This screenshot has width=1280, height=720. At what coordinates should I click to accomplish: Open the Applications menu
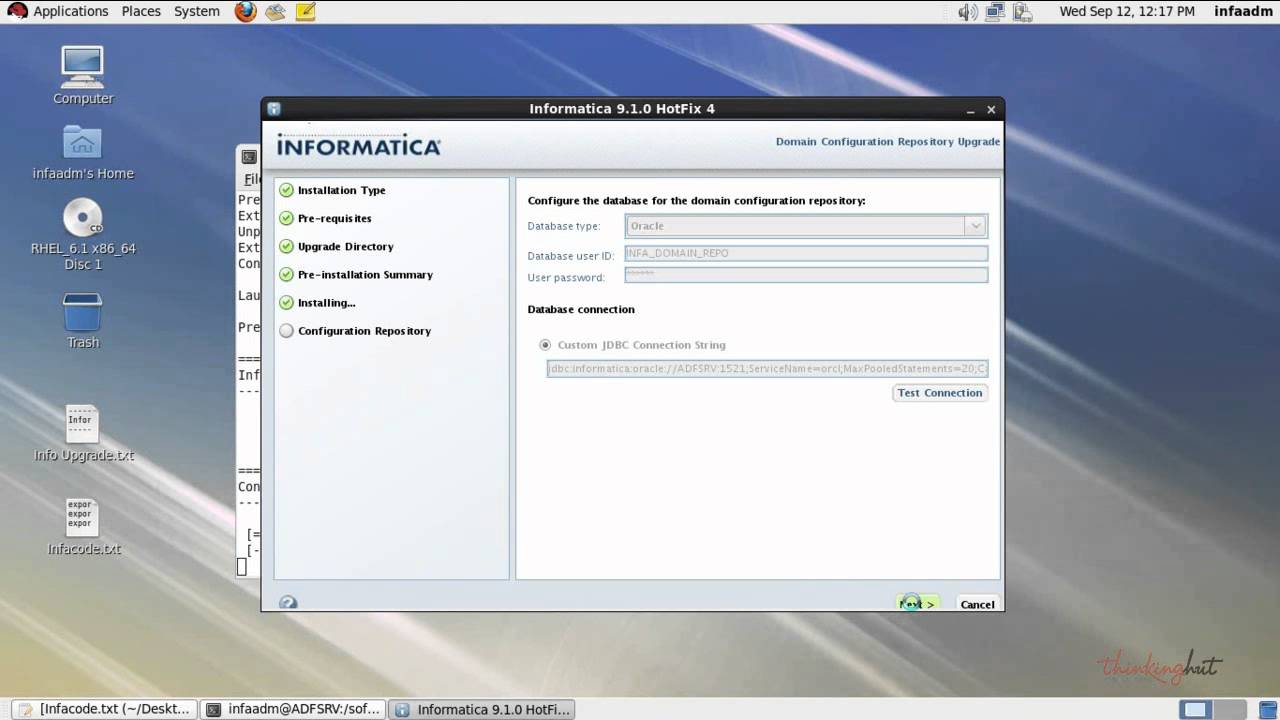coord(70,11)
